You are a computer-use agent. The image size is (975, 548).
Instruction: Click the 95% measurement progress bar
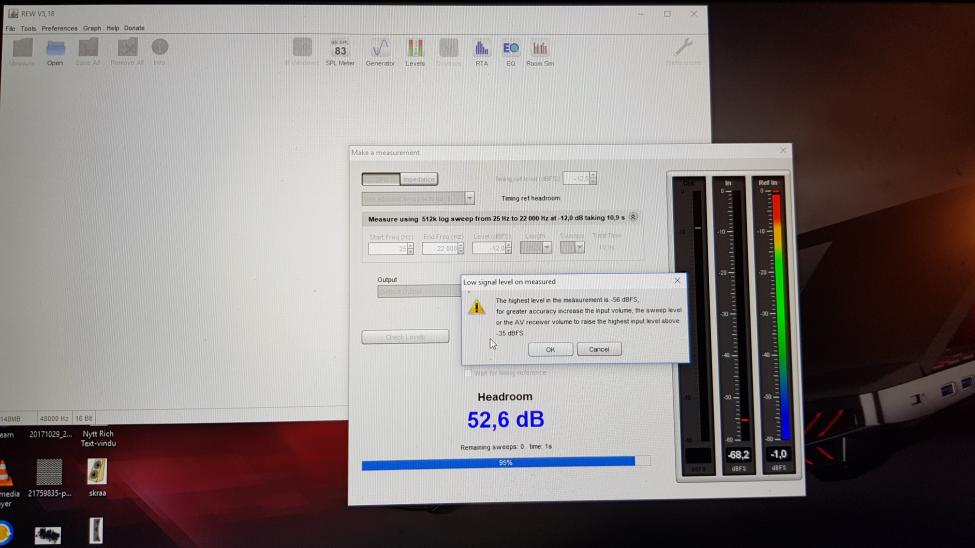click(x=506, y=463)
